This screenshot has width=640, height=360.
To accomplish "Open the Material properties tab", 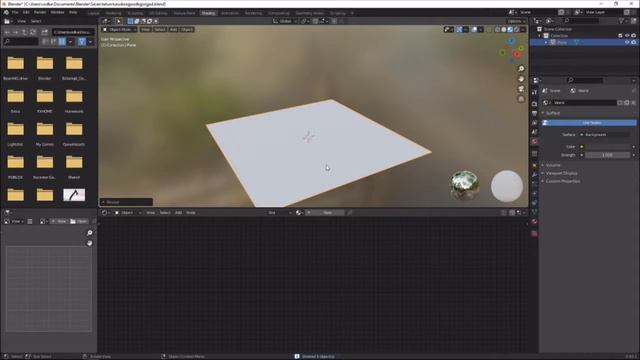I will pyautogui.click(x=534, y=222).
